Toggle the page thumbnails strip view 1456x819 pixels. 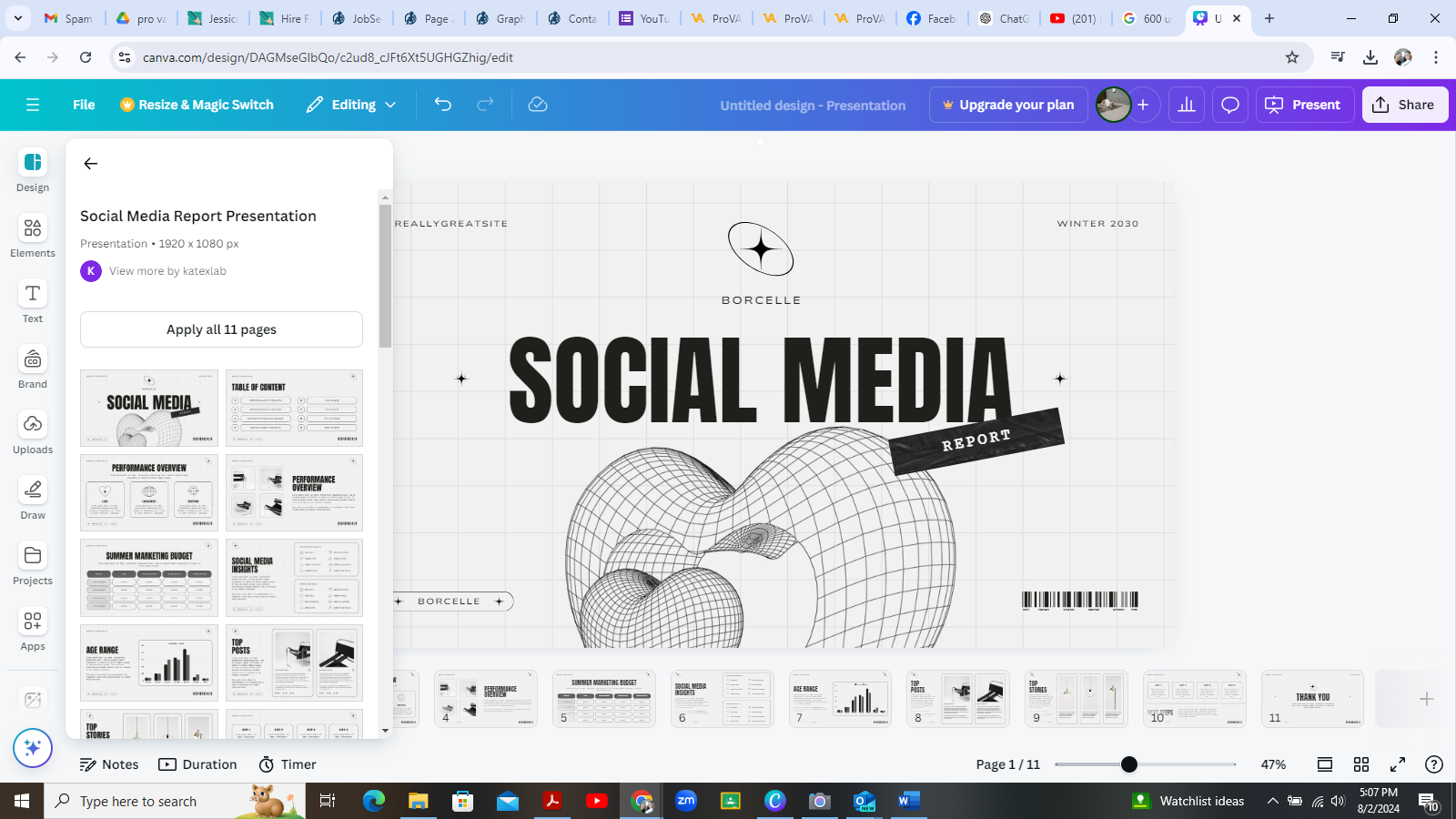tap(1325, 764)
